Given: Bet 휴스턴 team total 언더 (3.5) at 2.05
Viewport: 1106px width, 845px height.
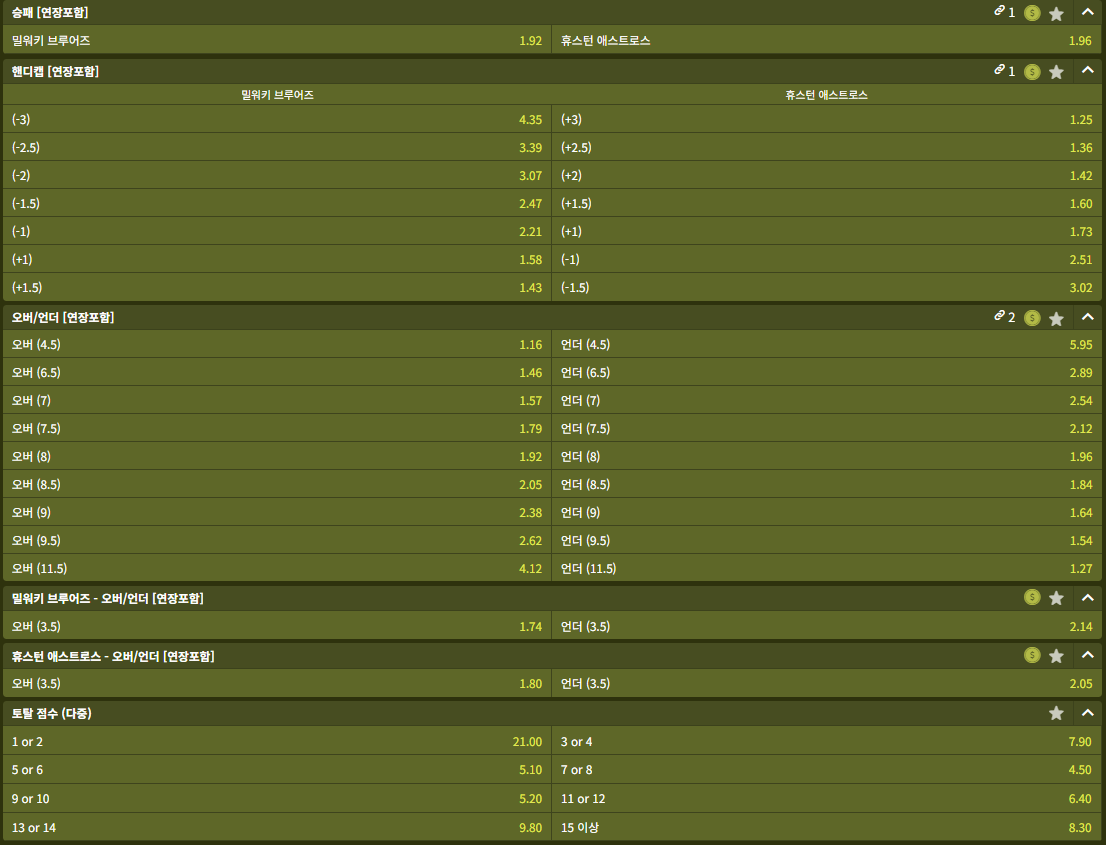Looking at the screenshot, I should coord(827,683).
